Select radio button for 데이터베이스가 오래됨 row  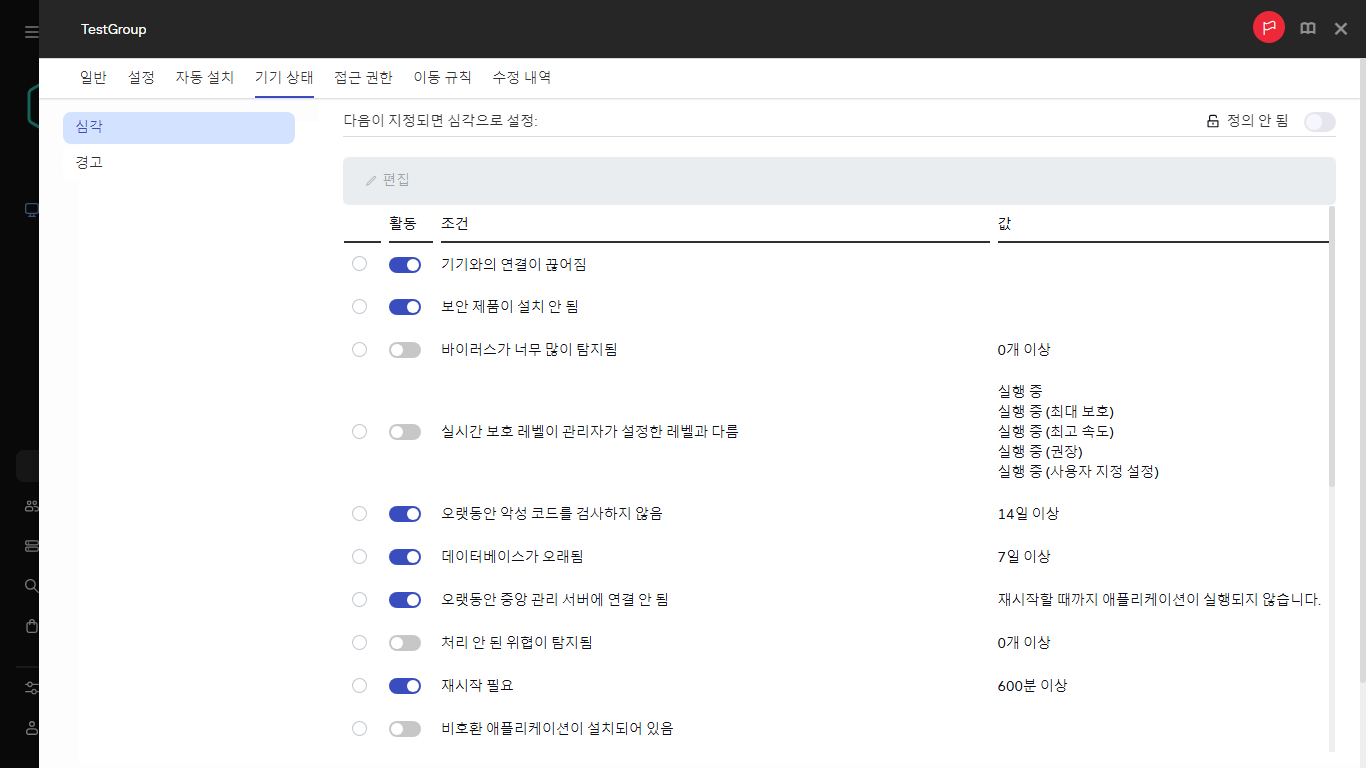coord(360,556)
